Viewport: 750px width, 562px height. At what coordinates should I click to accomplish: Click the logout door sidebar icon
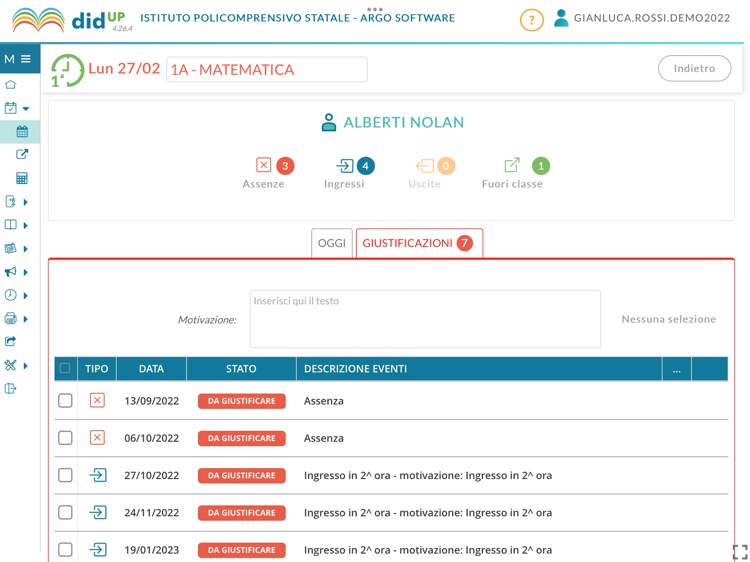(11, 388)
